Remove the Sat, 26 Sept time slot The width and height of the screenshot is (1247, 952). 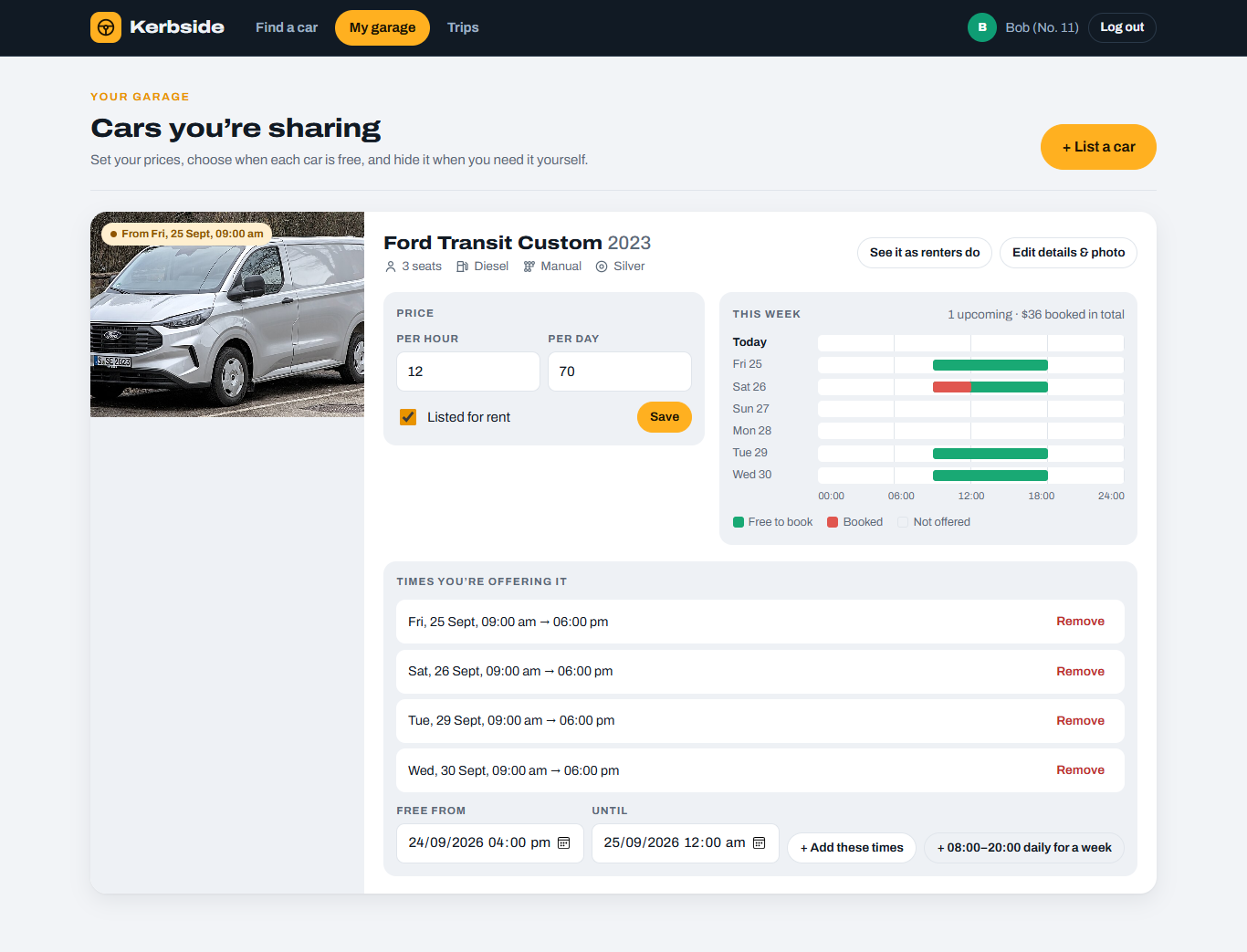pos(1080,672)
